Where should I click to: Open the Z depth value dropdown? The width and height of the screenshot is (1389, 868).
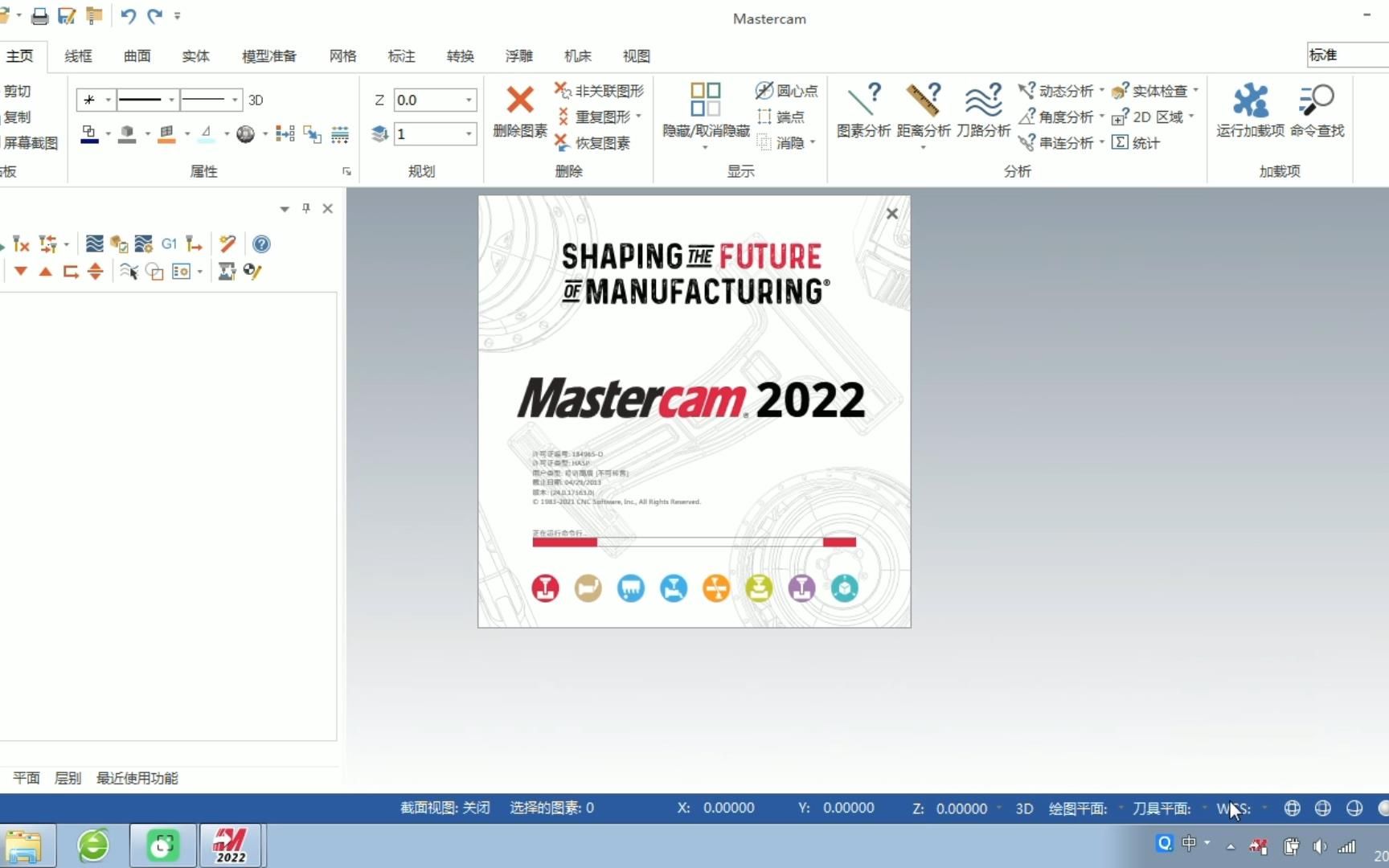click(x=469, y=100)
